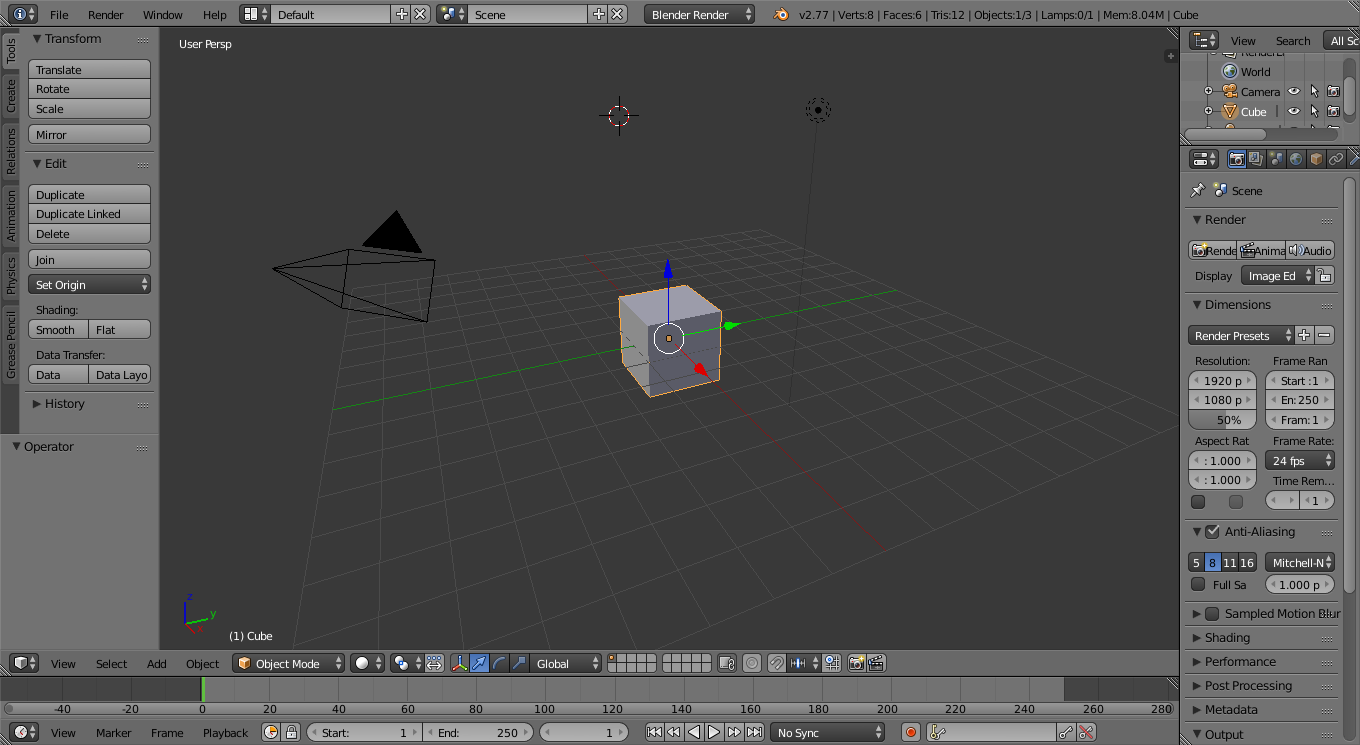Open the timeline editor type selector

point(25,732)
